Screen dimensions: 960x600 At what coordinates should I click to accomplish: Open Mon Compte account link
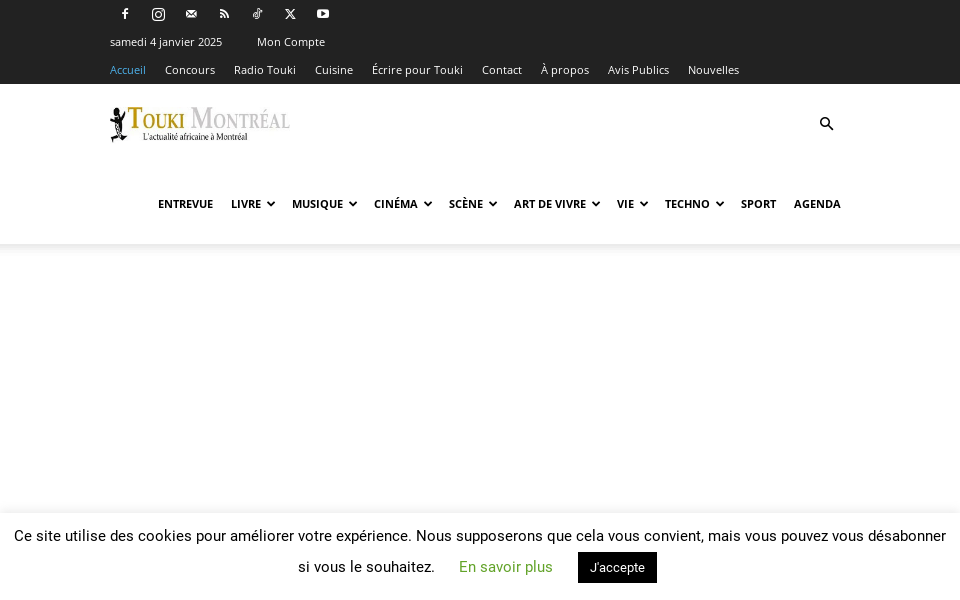click(x=290, y=42)
